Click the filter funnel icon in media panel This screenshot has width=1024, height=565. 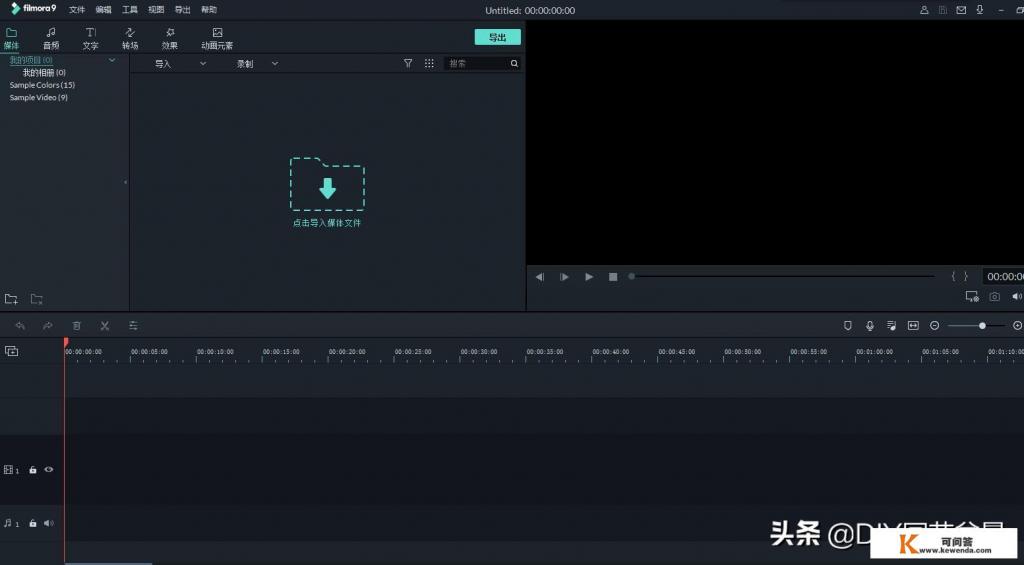408,63
